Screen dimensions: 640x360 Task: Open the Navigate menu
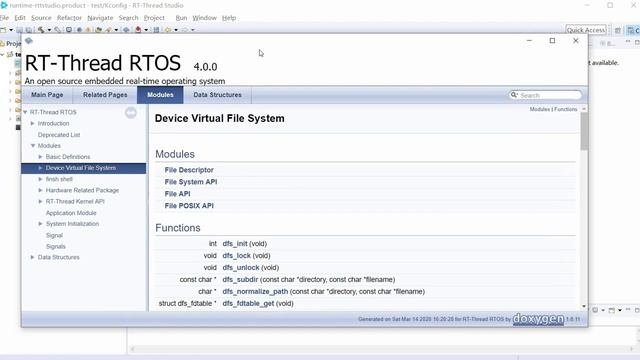click(x=100, y=18)
